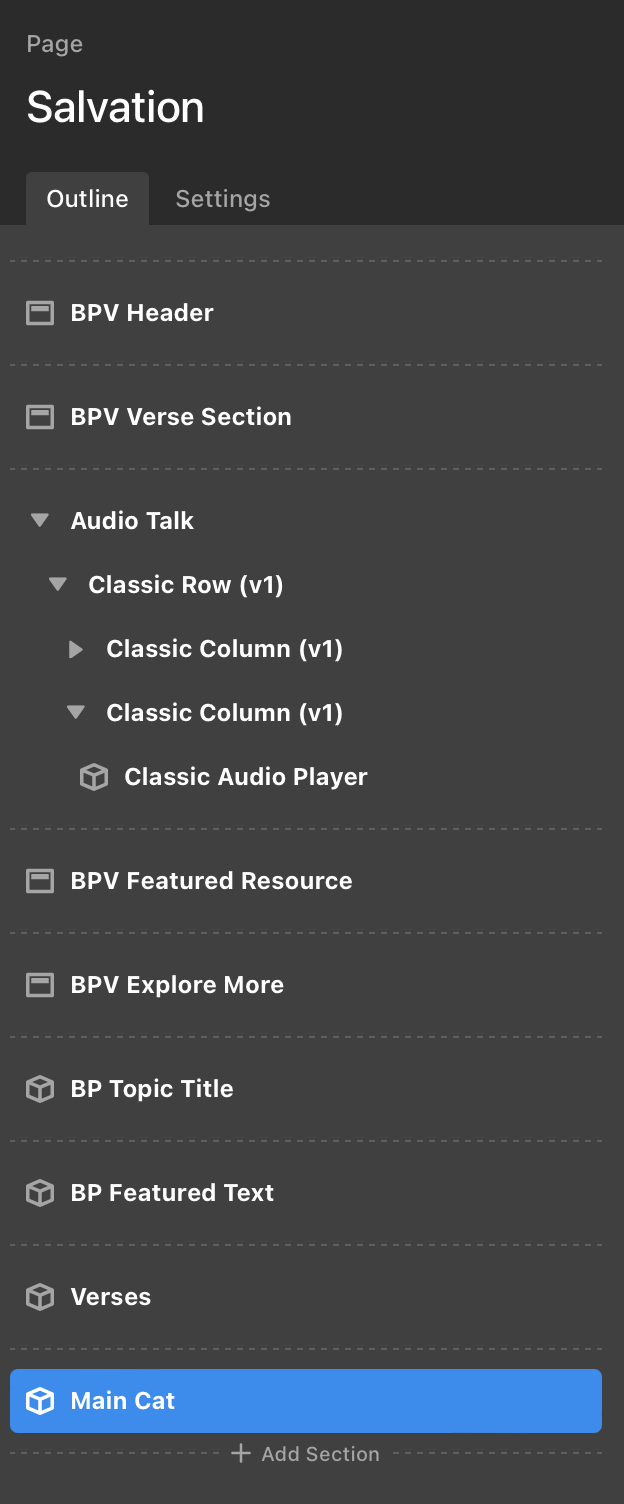624x1504 pixels.
Task: Collapse the Audio Talk section
Action: click(x=40, y=521)
